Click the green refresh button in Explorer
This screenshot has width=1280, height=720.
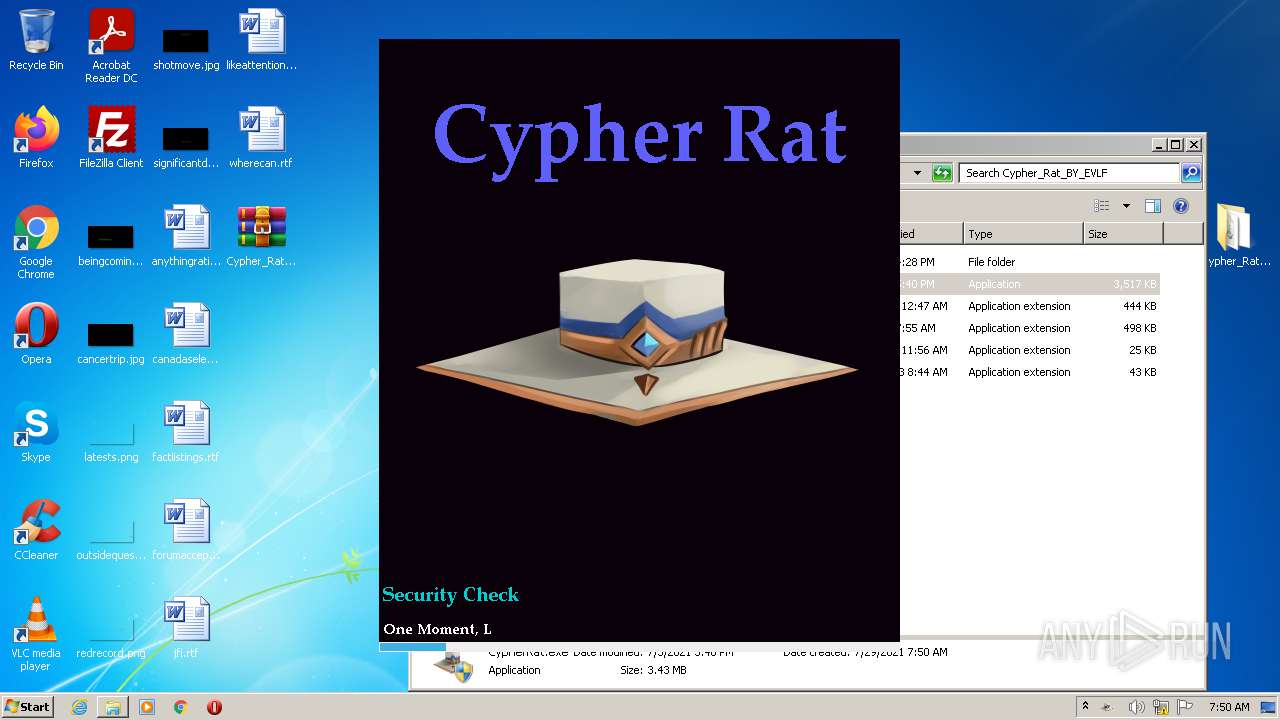pos(942,173)
